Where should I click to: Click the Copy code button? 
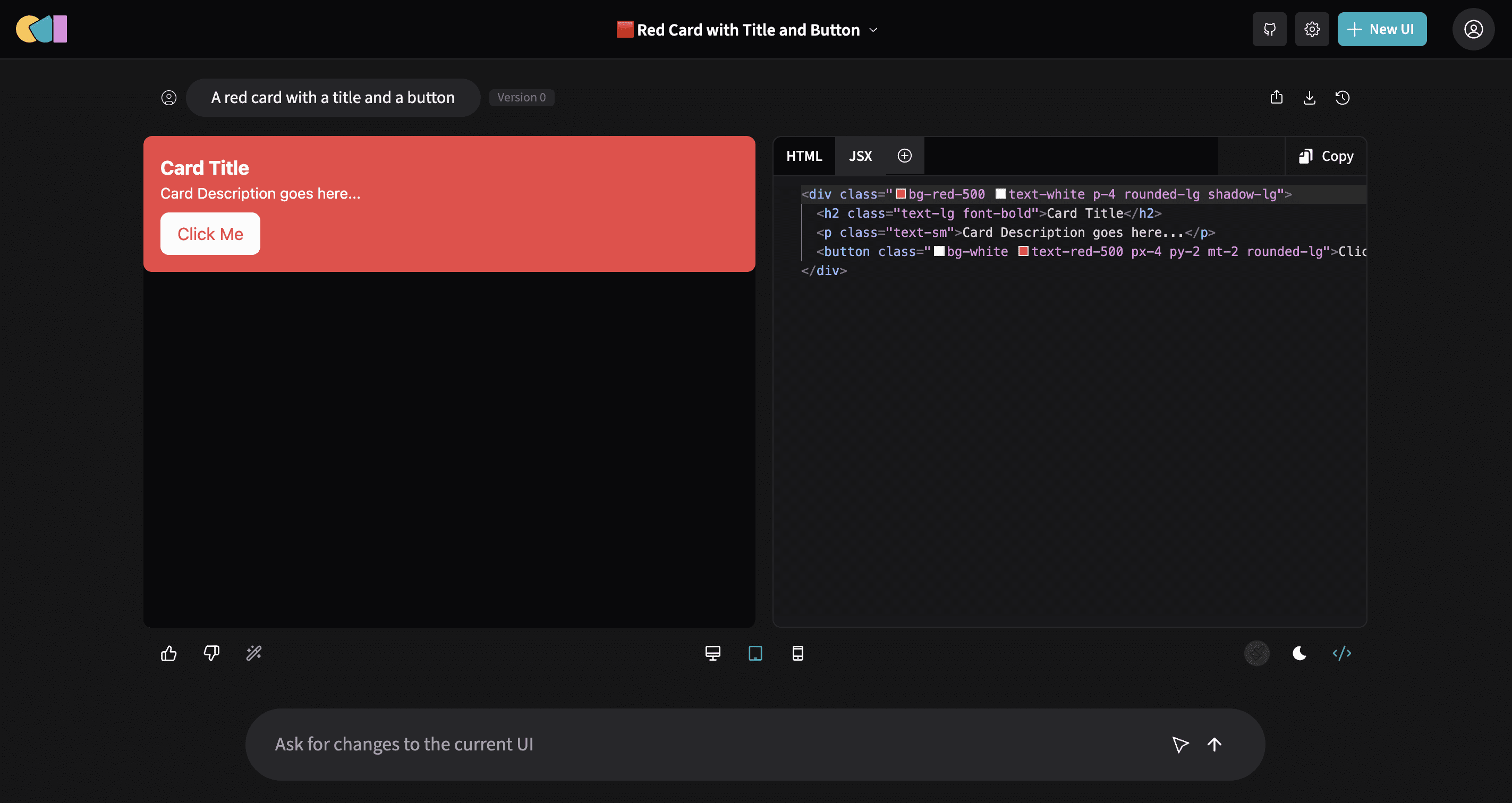[x=1326, y=156]
